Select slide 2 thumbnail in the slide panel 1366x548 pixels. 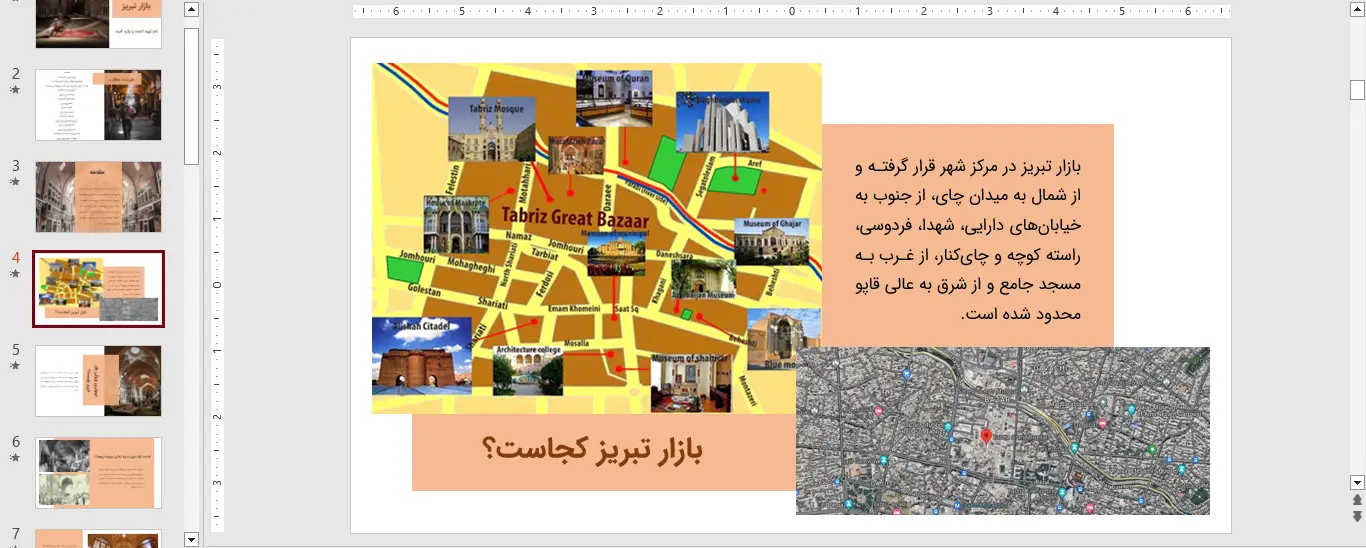point(98,105)
